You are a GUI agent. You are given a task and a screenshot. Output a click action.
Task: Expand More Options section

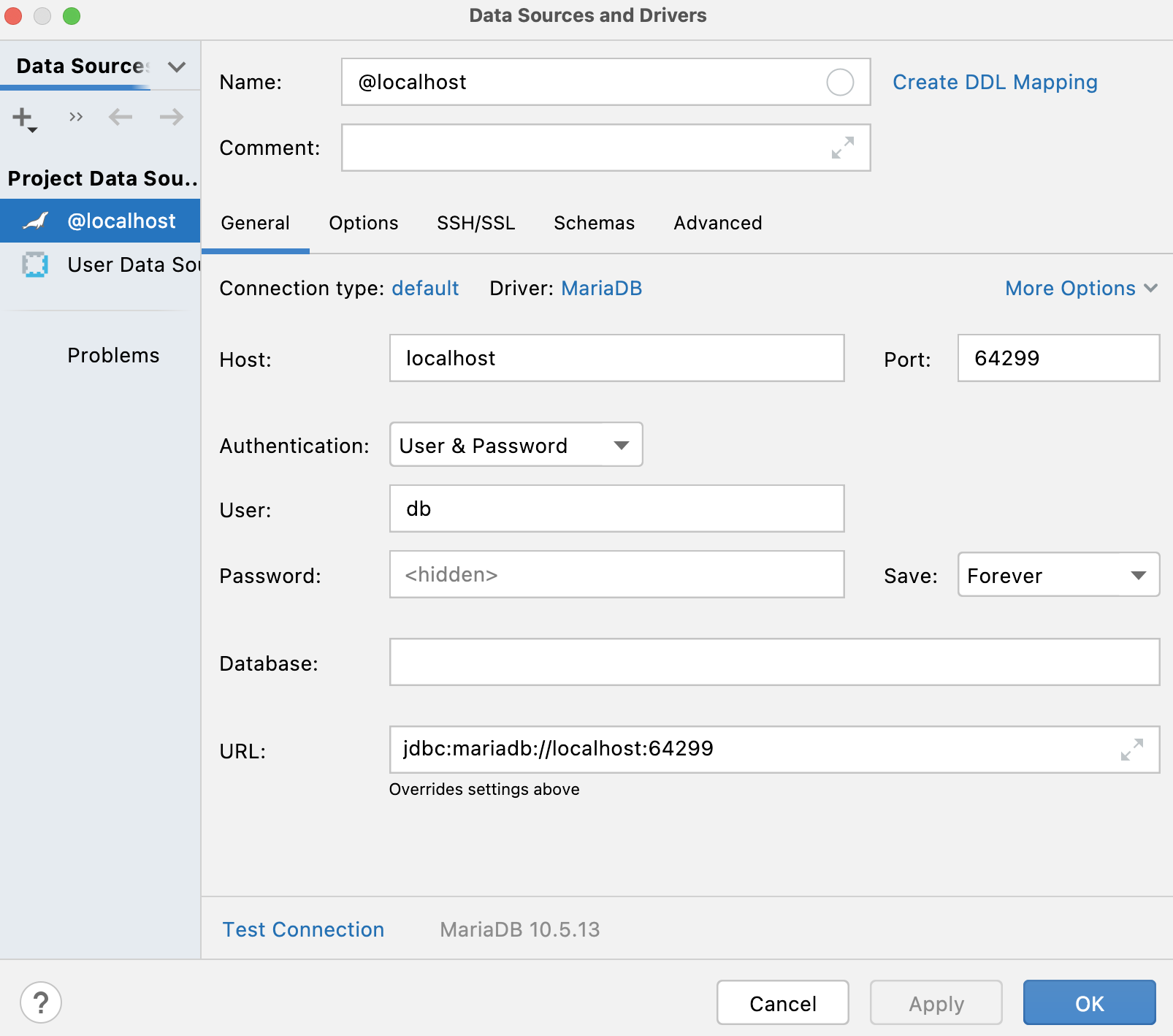point(1081,288)
